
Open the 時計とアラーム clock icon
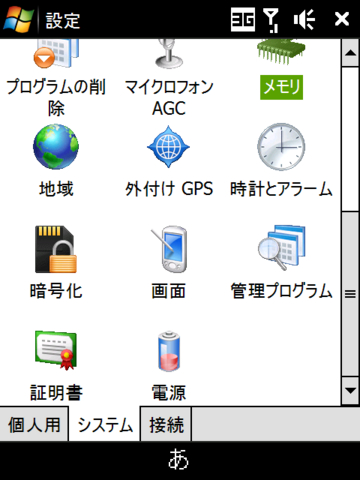[281, 147]
